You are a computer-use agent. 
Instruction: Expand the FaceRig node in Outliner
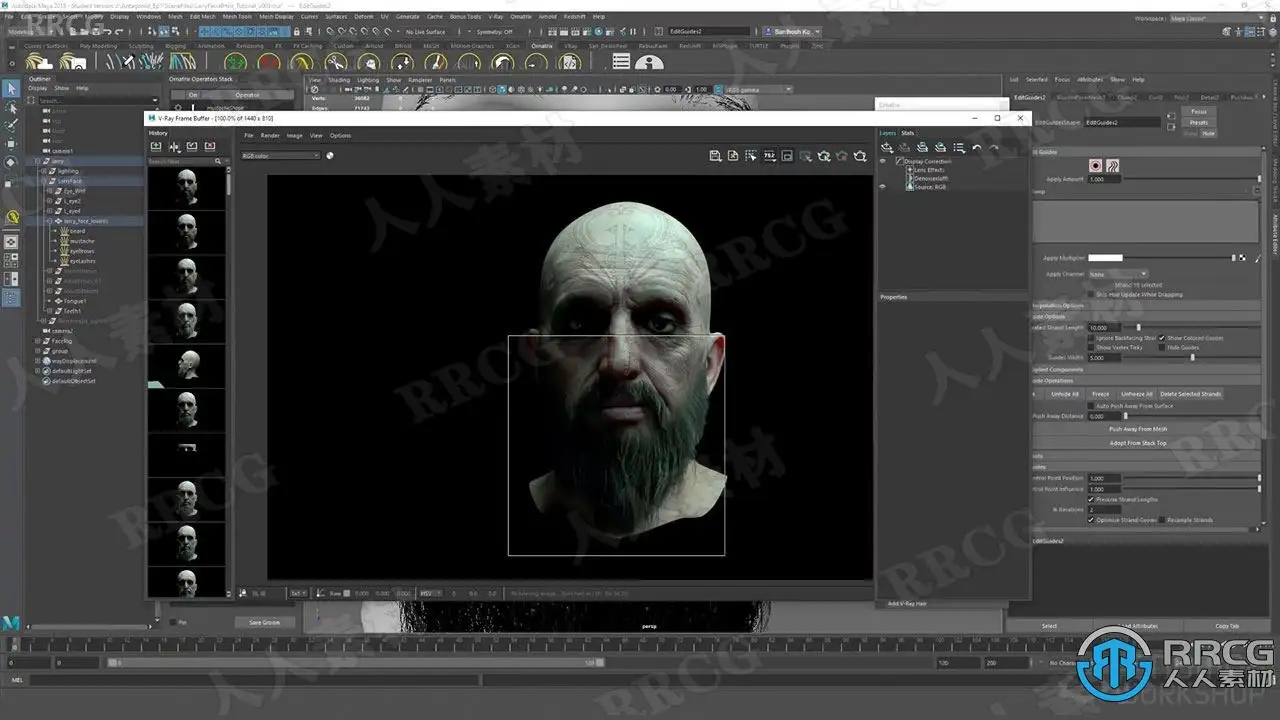click(37, 341)
